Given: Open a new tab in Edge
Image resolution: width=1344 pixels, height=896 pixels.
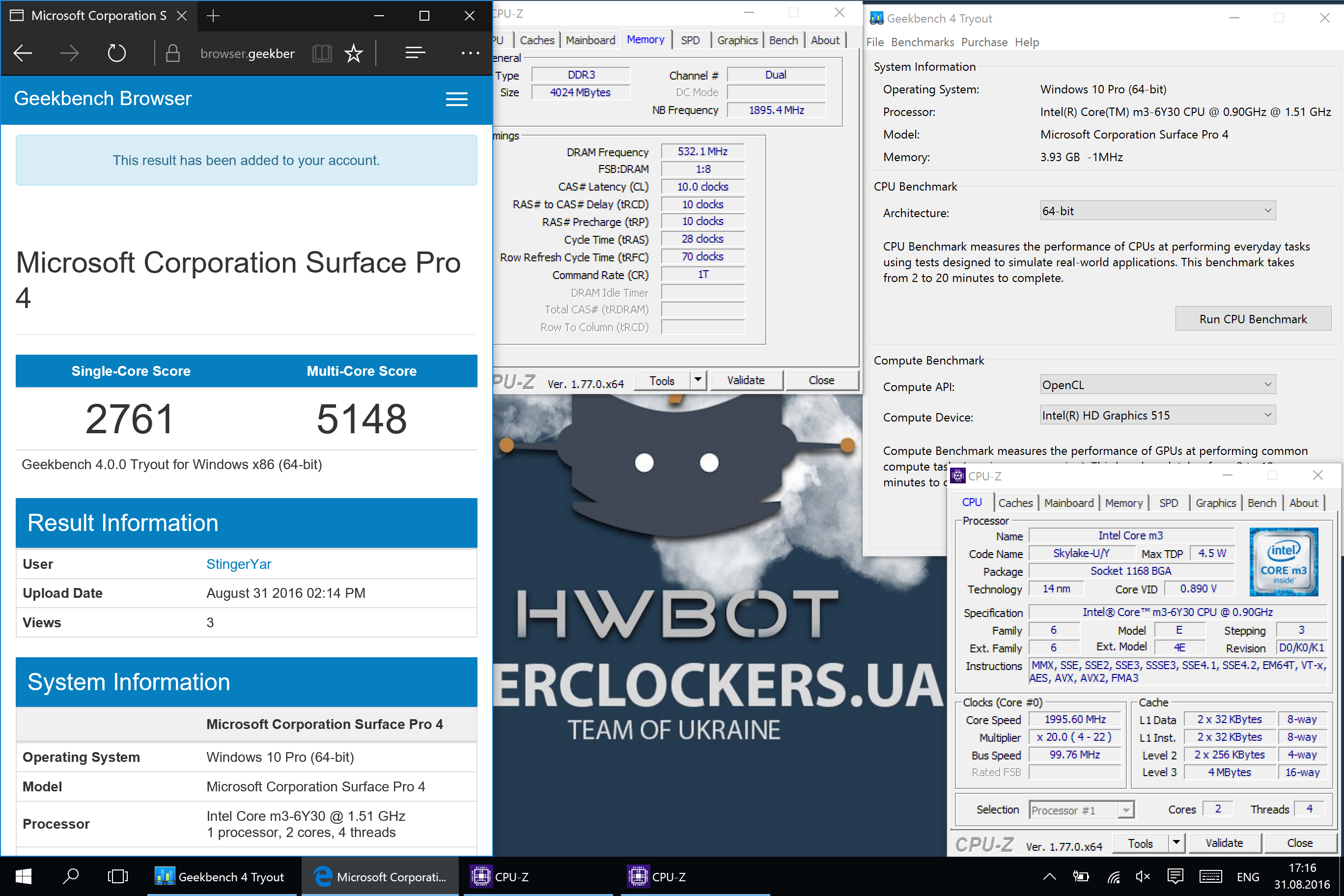Looking at the screenshot, I should tap(213, 16).
